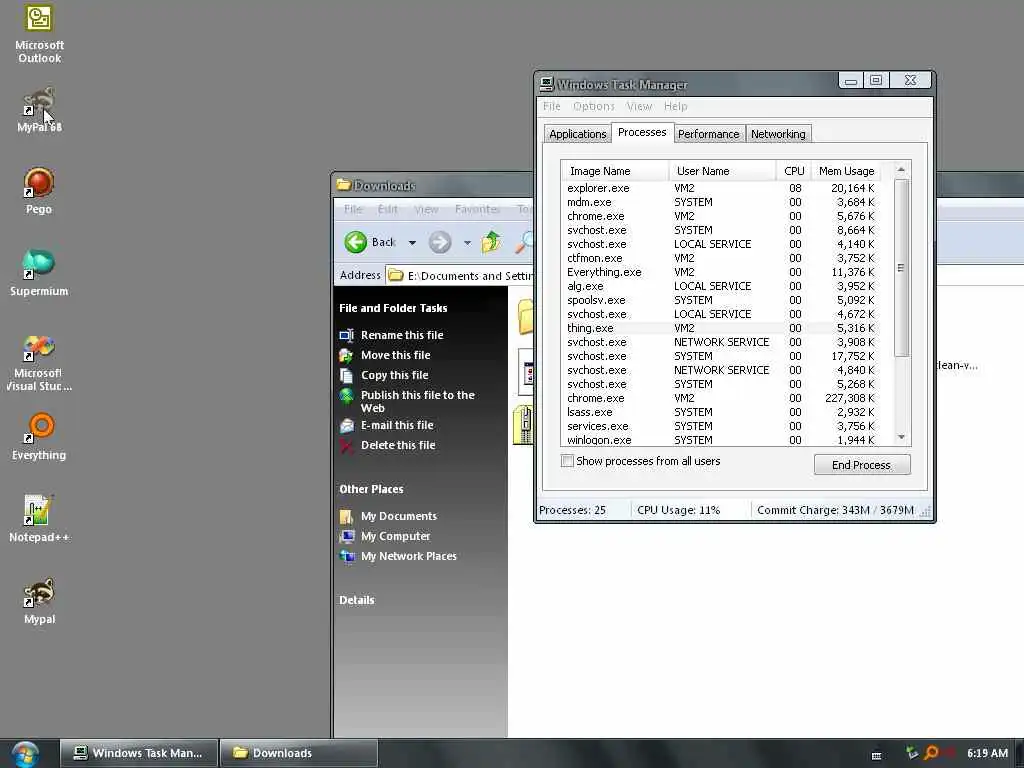1024x768 pixels.
Task: Select the Processes tab
Action: [642, 133]
